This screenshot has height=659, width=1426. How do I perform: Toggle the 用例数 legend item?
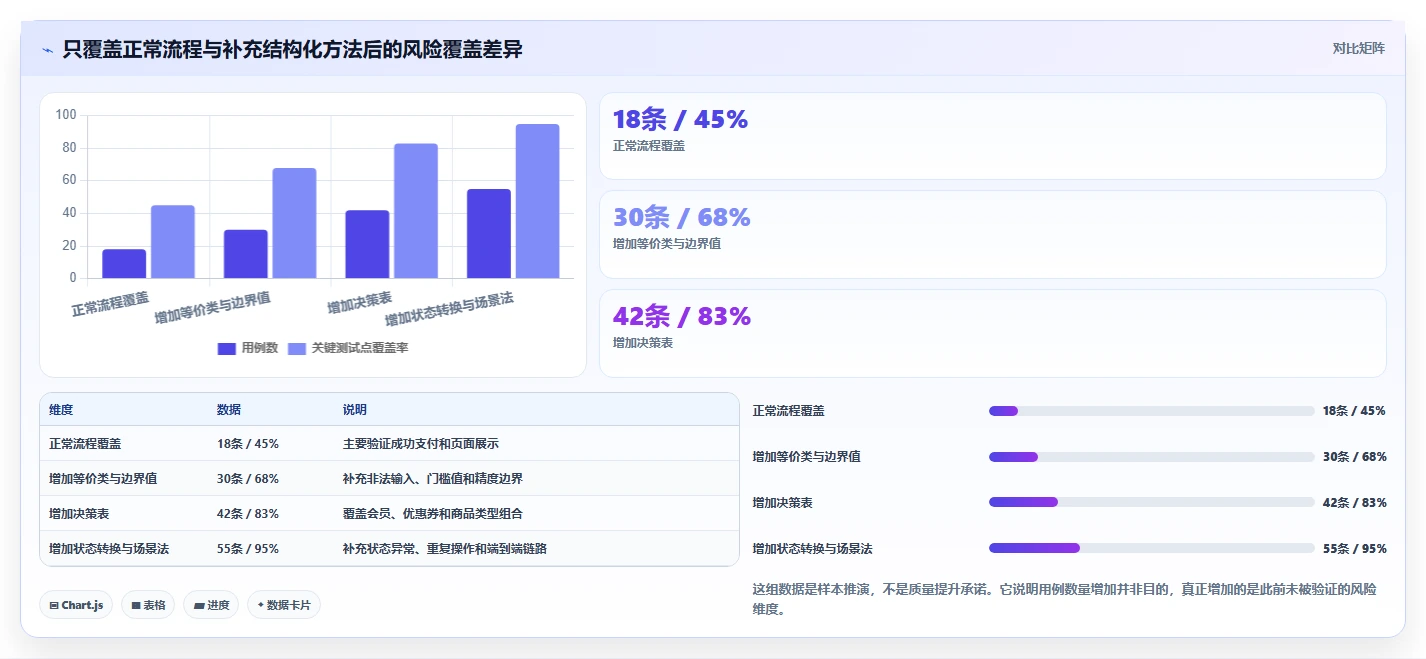point(248,348)
